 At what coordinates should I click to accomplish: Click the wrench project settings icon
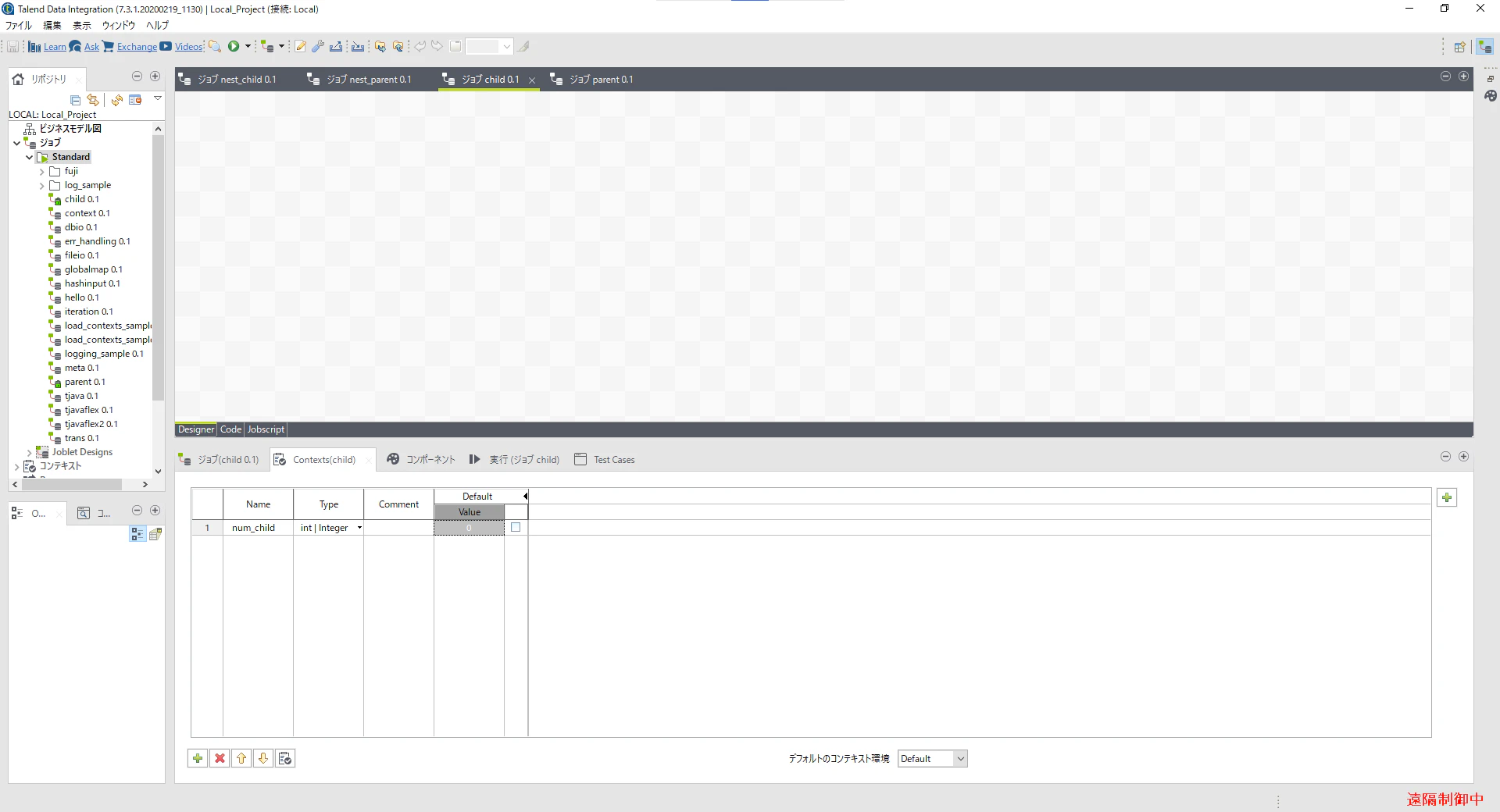point(318,47)
